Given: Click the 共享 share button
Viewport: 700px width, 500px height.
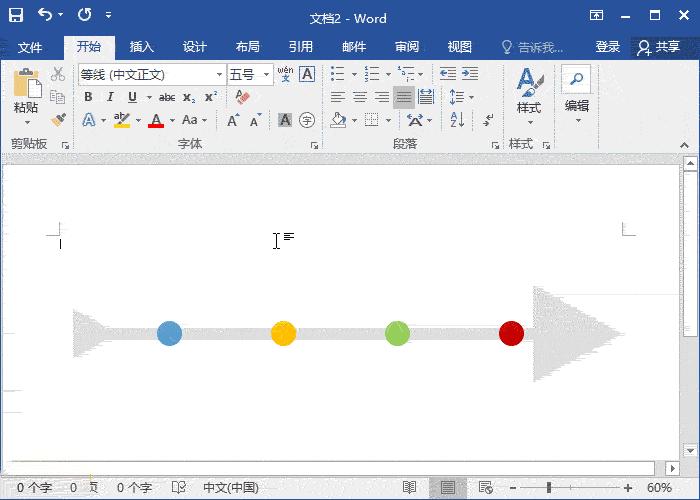Looking at the screenshot, I should [658, 47].
